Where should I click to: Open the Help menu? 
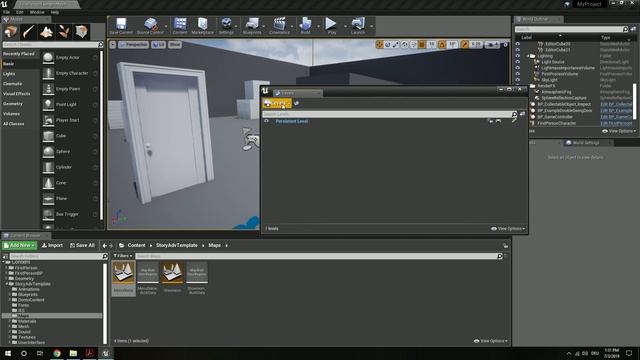click(55, 12)
